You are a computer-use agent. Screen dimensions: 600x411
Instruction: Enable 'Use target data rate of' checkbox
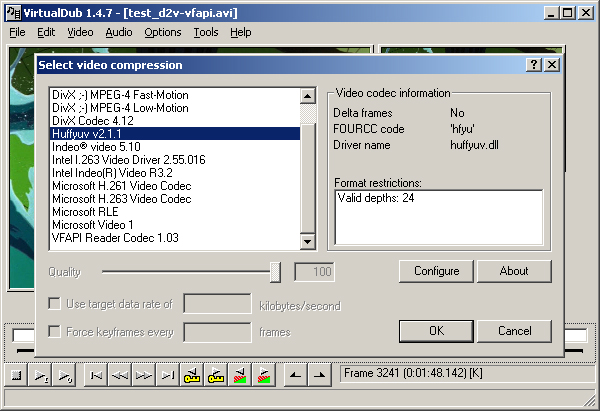pyautogui.click(x=55, y=305)
